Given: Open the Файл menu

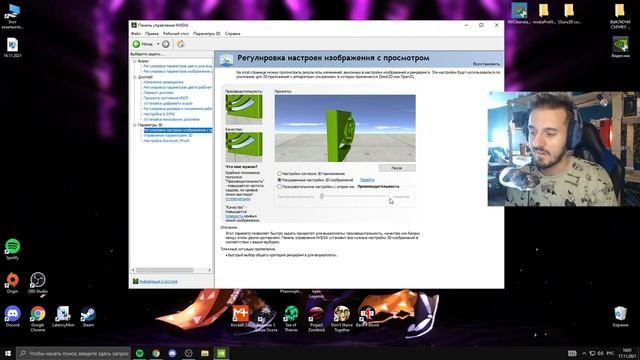Looking at the screenshot, I should point(136,33).
